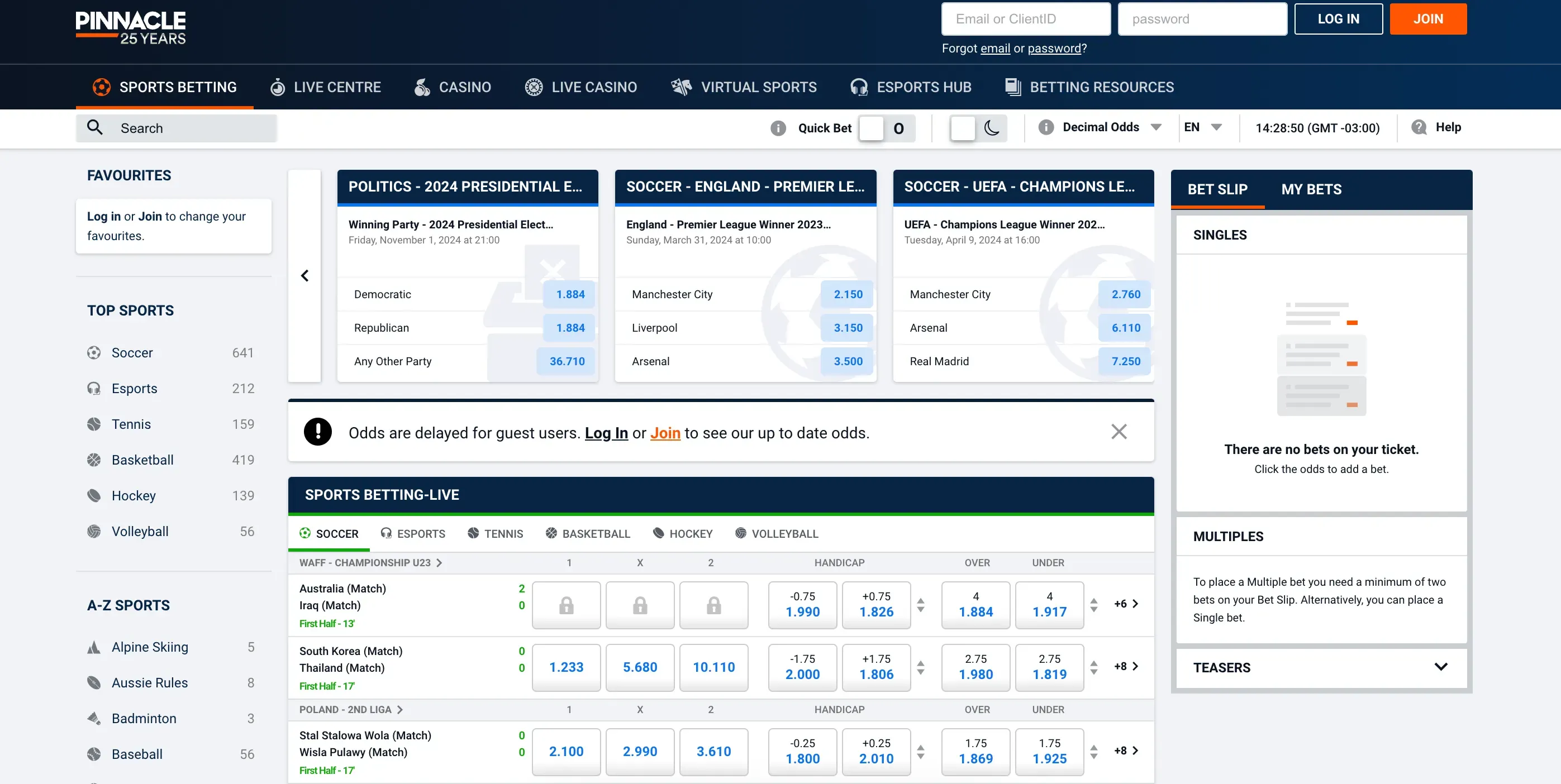Toggle the Quick Bet switch
This screenshot has height=784, width=1561.
tap(886, 128)
